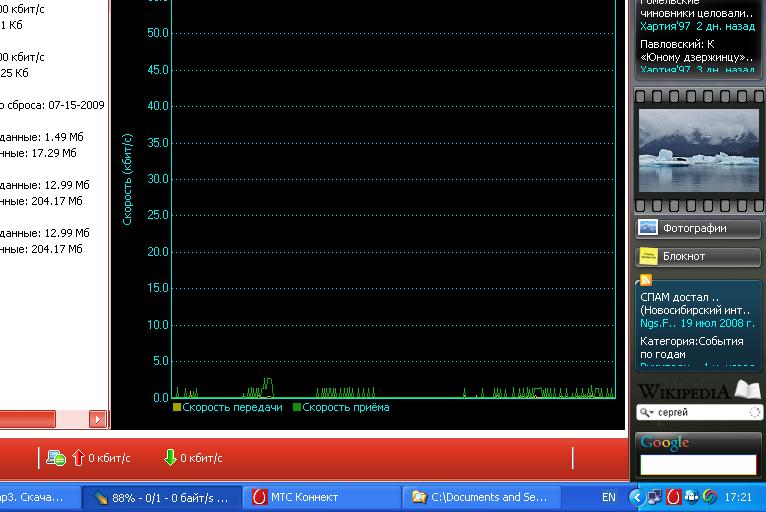
Task: Open the network computers tray icon
Action: [x=654, y=496]
